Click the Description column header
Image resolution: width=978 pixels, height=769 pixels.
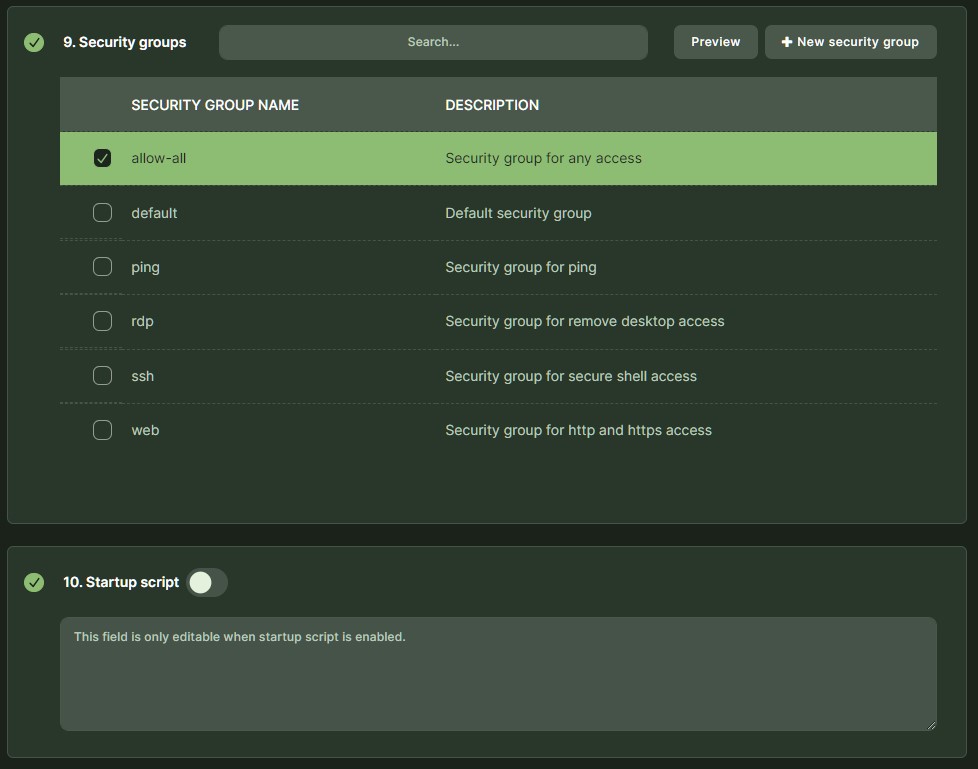coord(492,105)
